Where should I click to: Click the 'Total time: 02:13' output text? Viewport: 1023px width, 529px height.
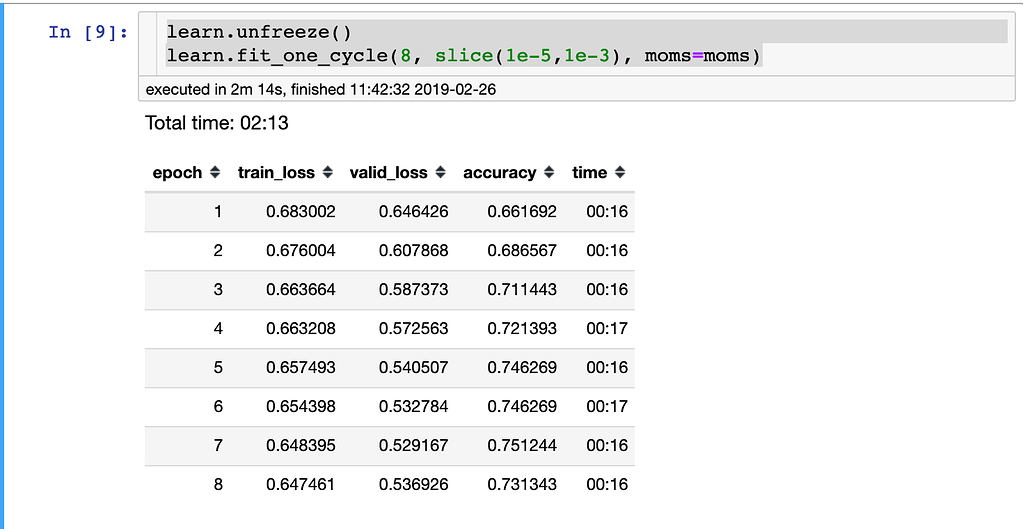(217, 124)
